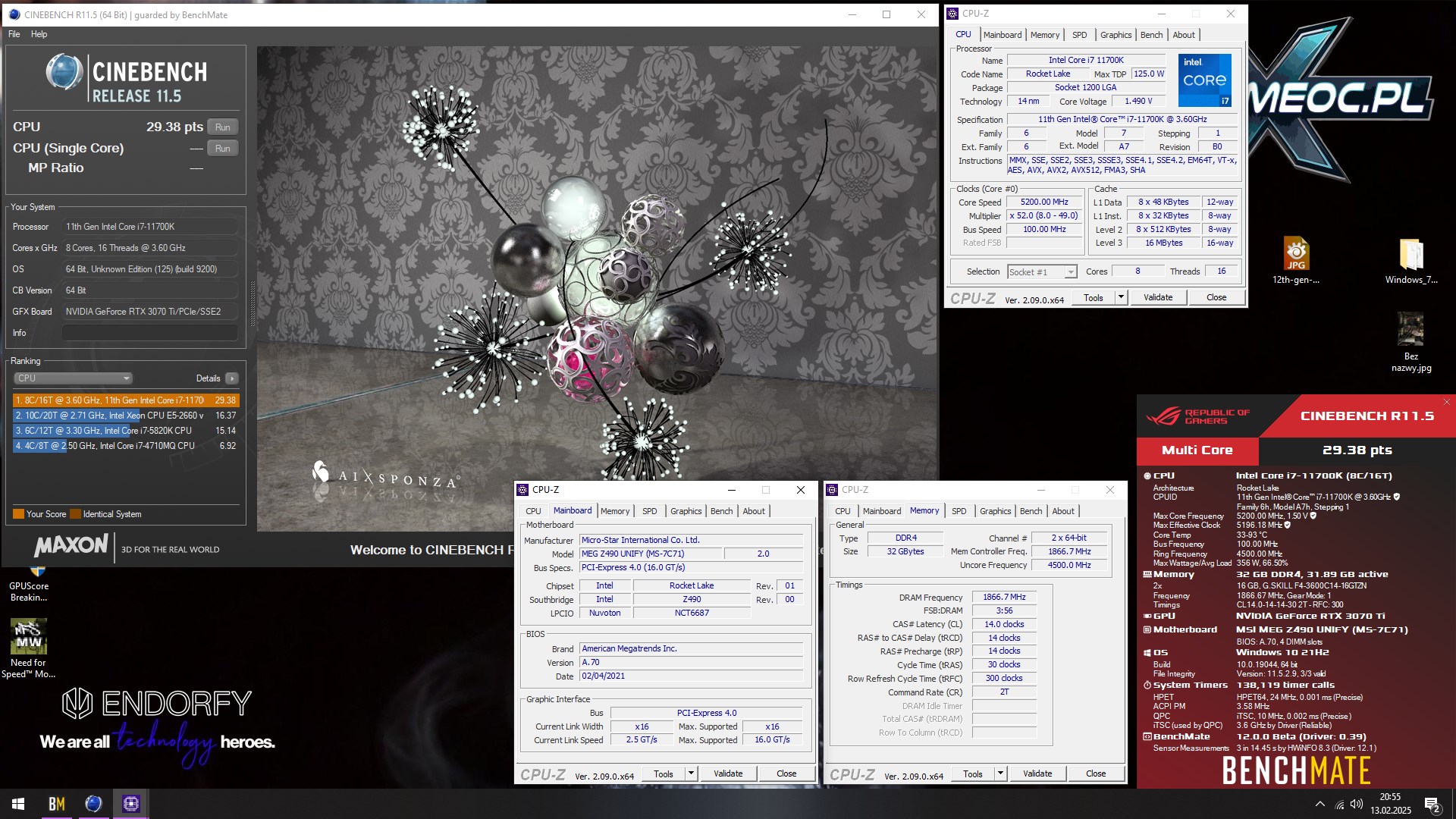Click the Intel Core i7 logo badge
The height and width of the screenshot is (819, 1456).
click(1204, 80)
